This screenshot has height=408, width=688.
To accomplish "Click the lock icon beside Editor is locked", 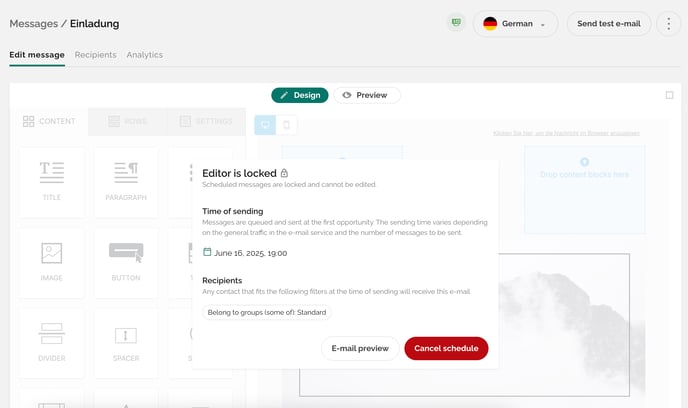I will click(x=284, y=173).
